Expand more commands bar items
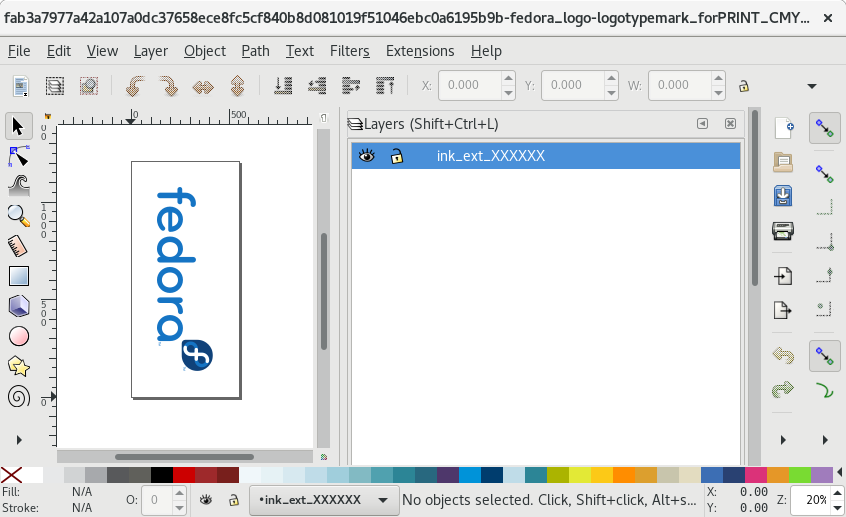Viewport: 846px width, 517px height. 783,440
